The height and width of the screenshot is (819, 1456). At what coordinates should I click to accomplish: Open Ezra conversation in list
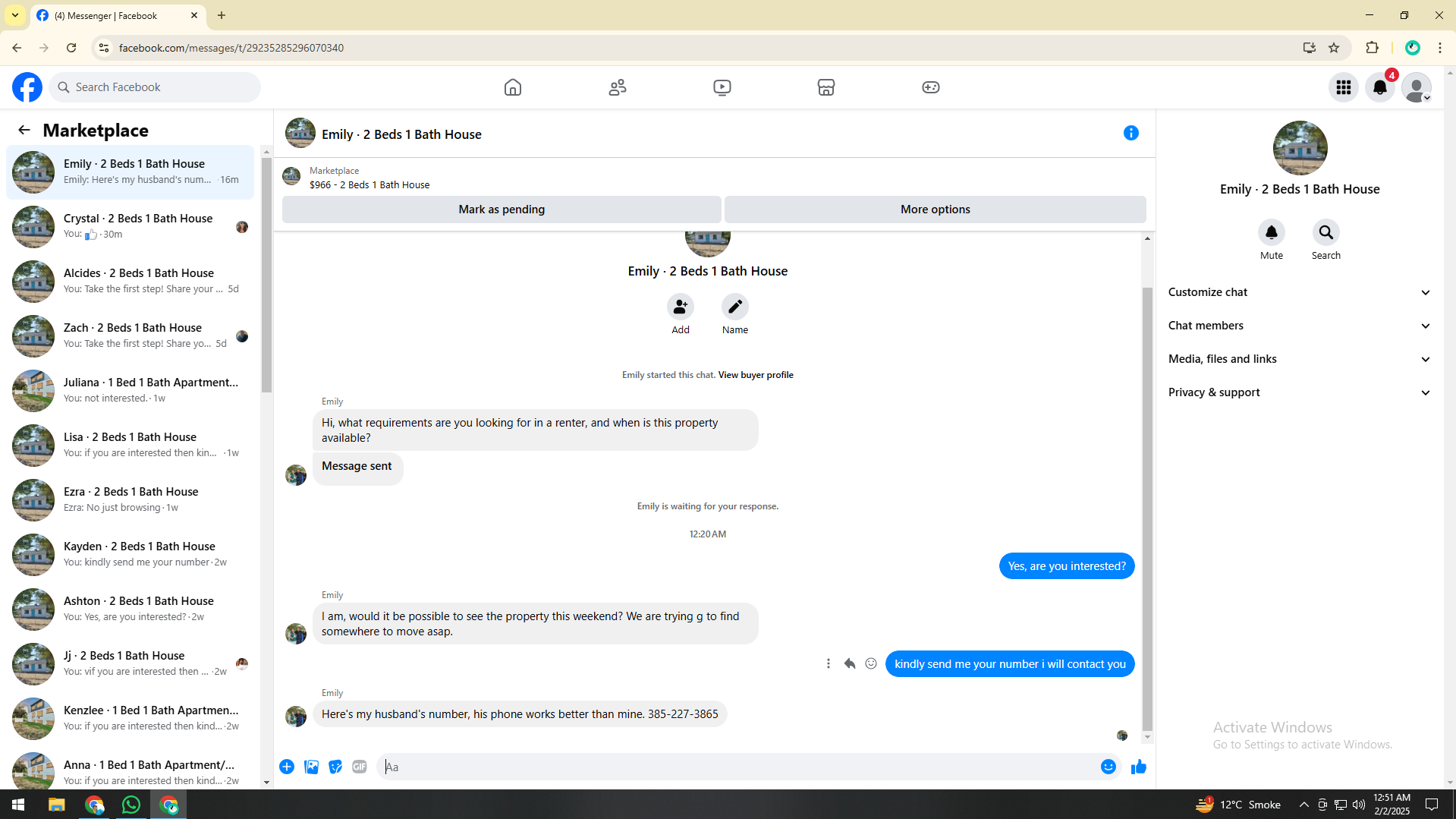coord(130,500)
